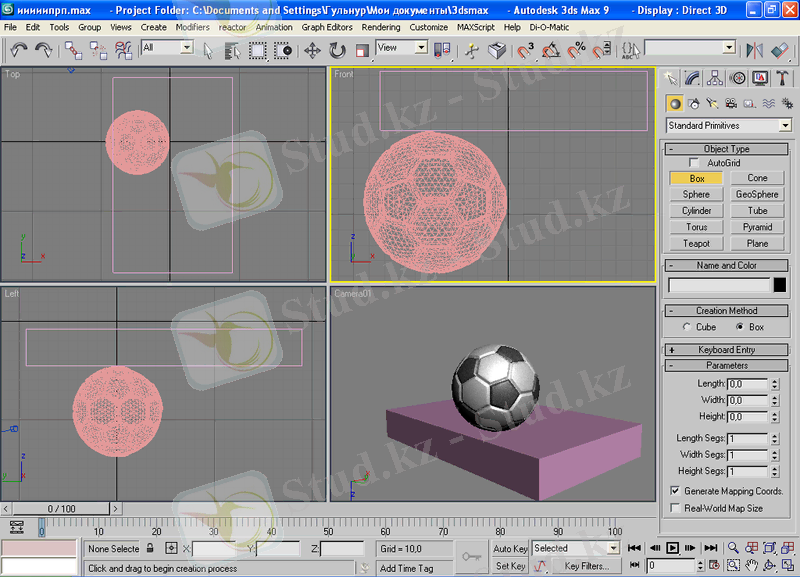800x577 pixels.
Task: Switch to the Hierarchy panel tab
Action: point(716,78)
